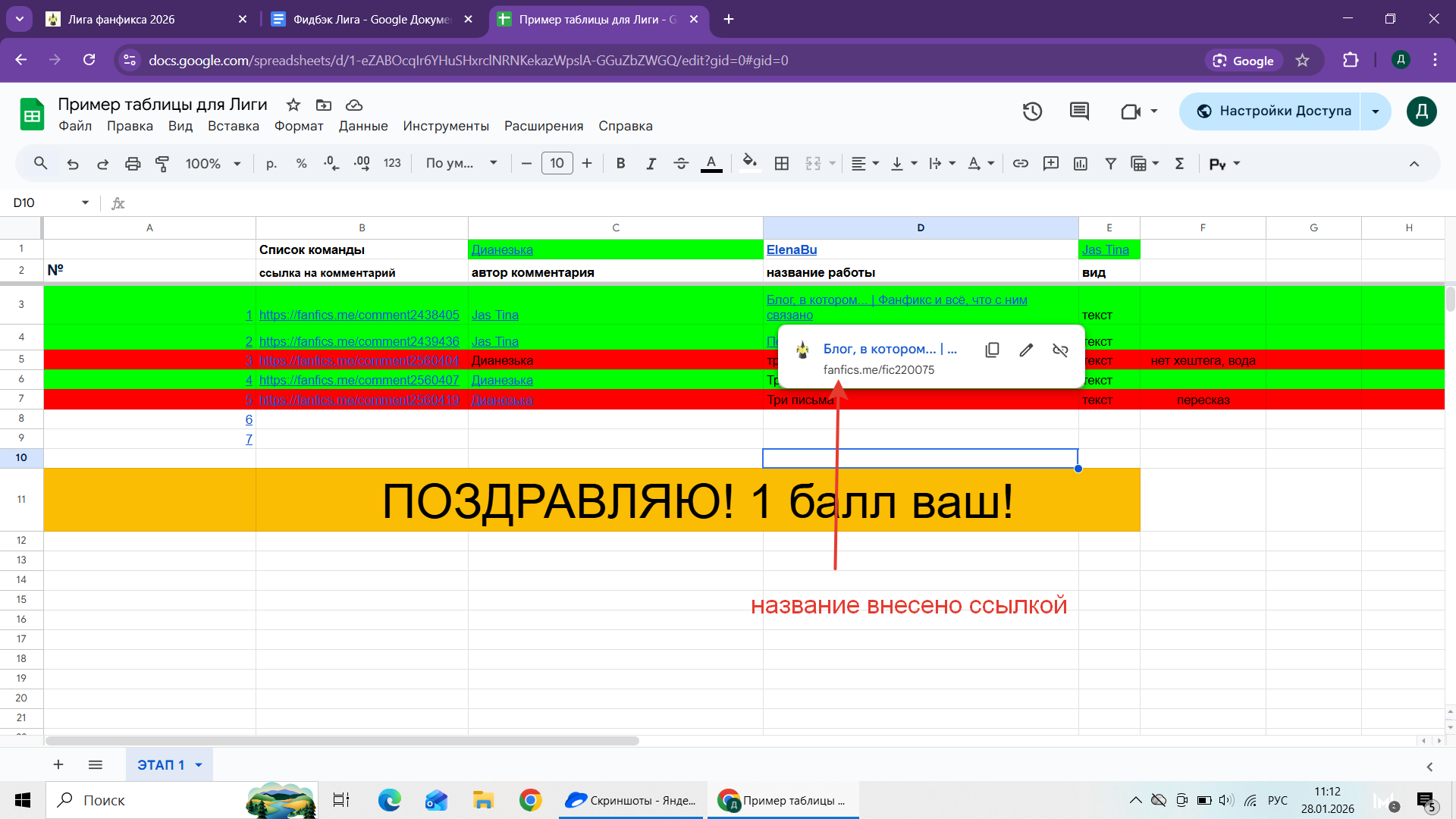Open the ElenaBu link in header row
Screen dimensions: 1456x819
tap(792, 249)
